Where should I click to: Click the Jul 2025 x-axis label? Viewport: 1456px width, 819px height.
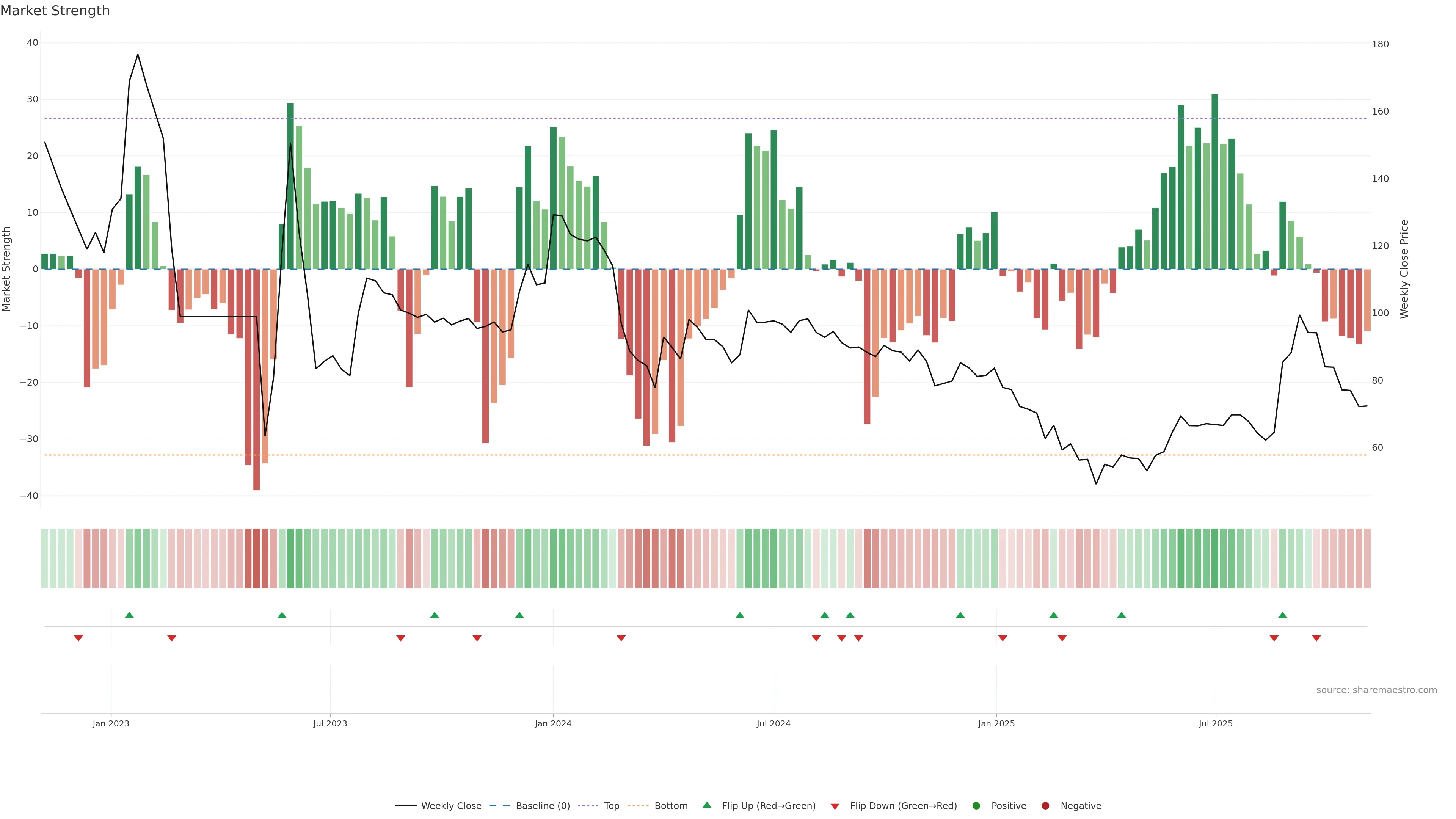pos(1215,723)
